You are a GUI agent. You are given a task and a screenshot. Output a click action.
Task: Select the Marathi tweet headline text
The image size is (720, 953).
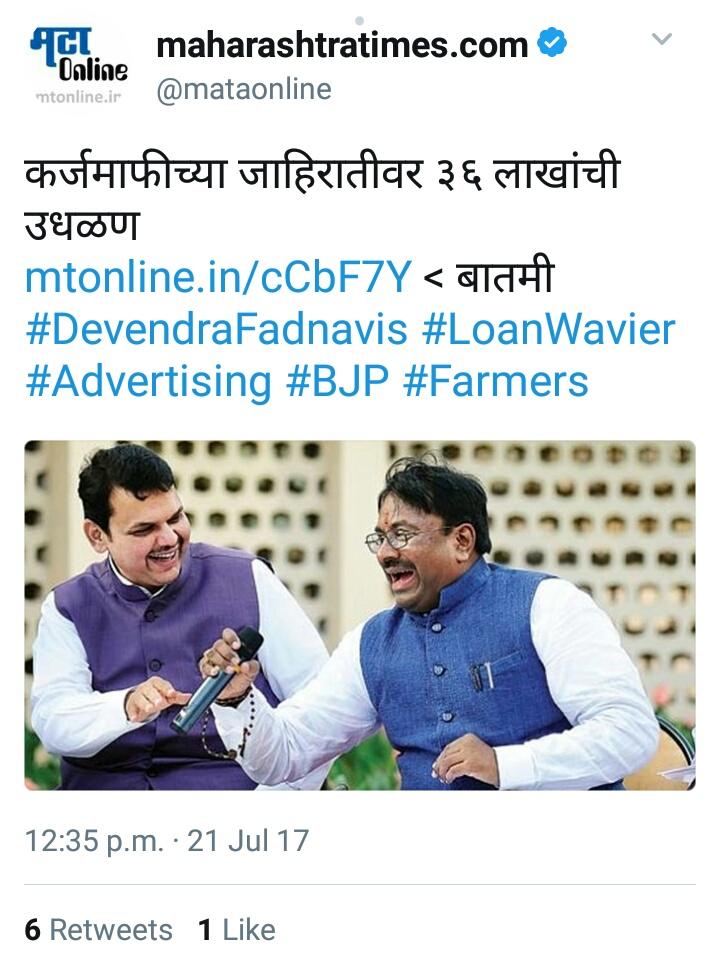click(322, 198)
